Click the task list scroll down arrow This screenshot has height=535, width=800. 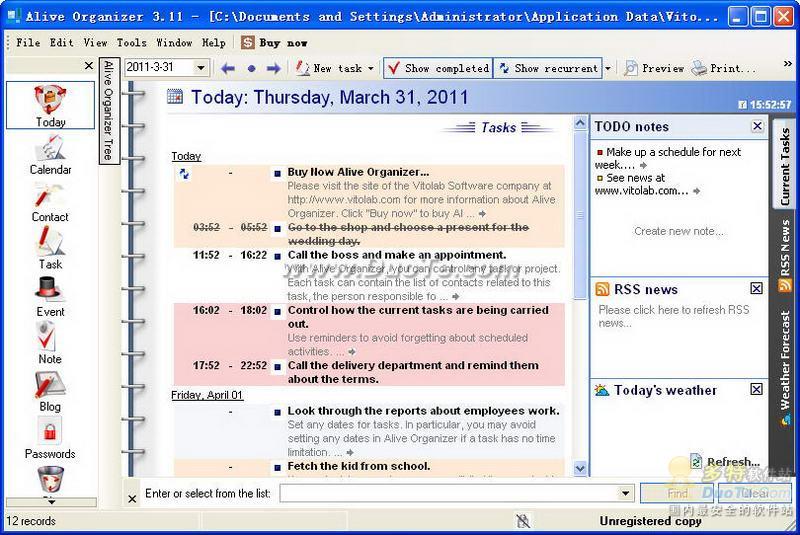click(580, 468)
